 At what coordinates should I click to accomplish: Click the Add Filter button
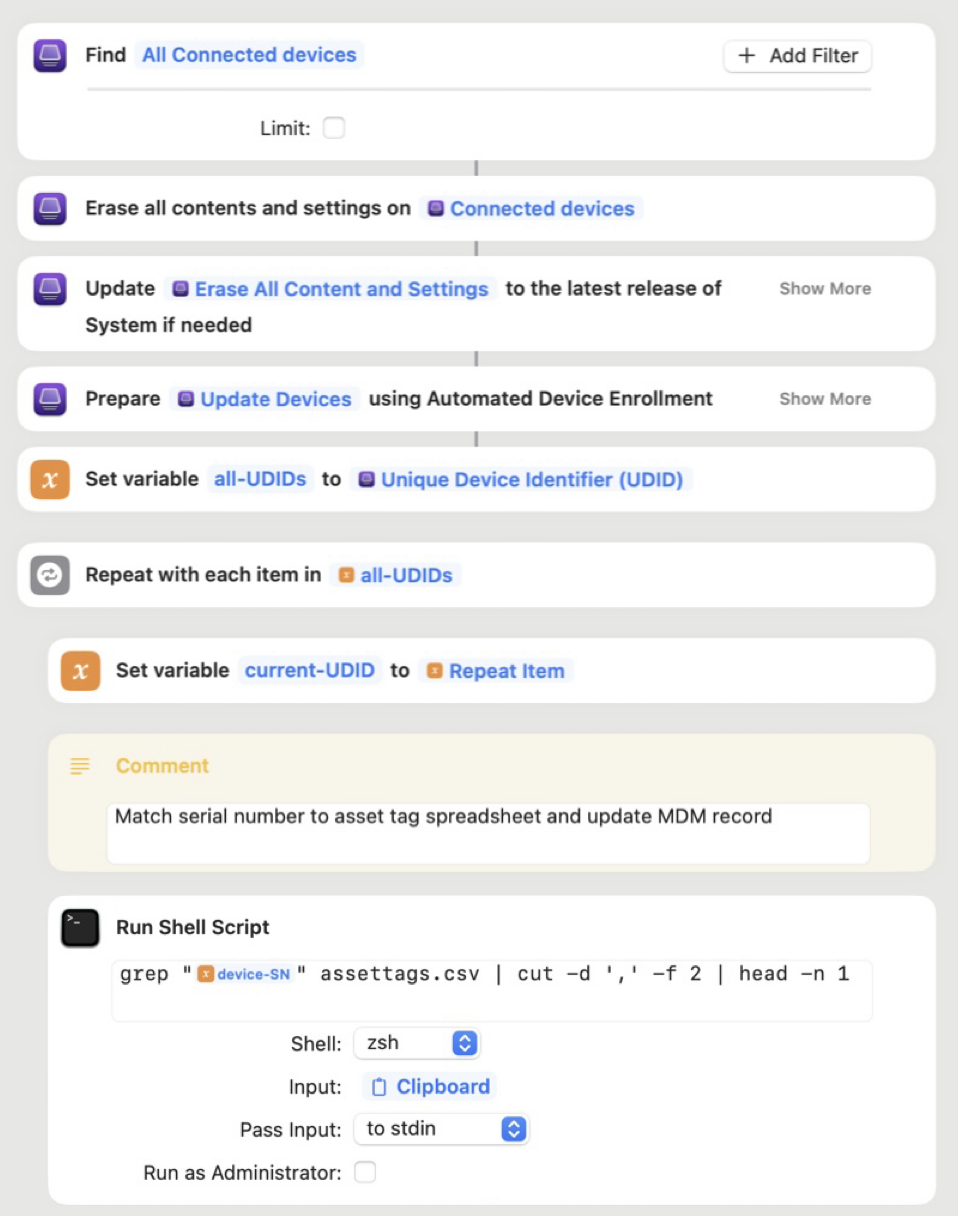[797, 56]
